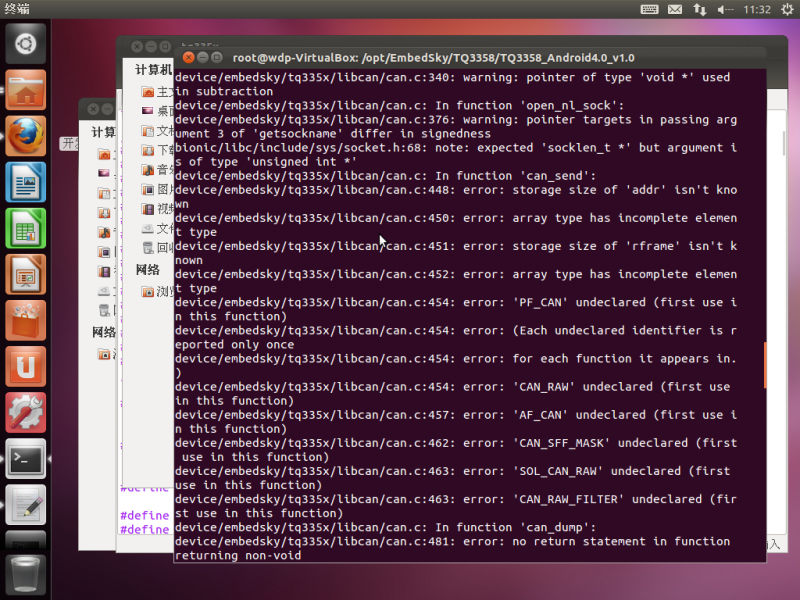Image resolution: width=800 pixels, height=600 pixels.
Task: Open the session power gear menu
Action: (x=785, y=9)
